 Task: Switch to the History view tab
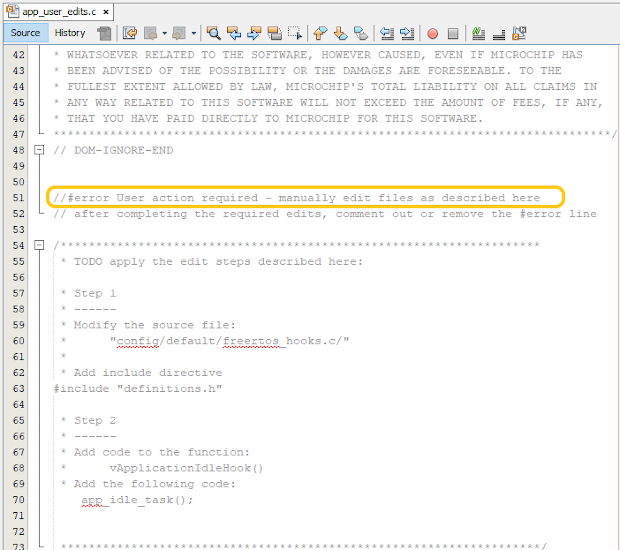pos(70,33)
